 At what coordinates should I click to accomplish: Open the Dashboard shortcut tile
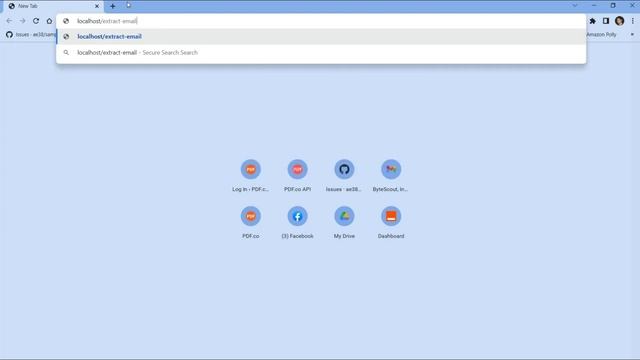coord(391,222)
